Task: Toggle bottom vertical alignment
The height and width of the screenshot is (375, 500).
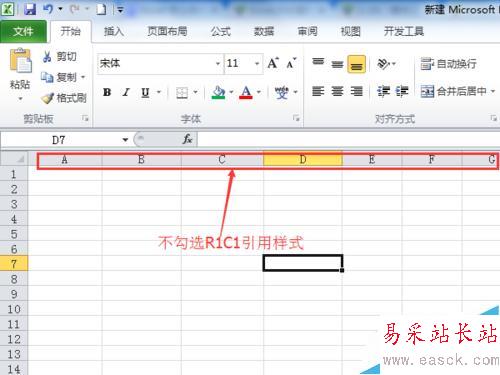Action: point(356,64)
